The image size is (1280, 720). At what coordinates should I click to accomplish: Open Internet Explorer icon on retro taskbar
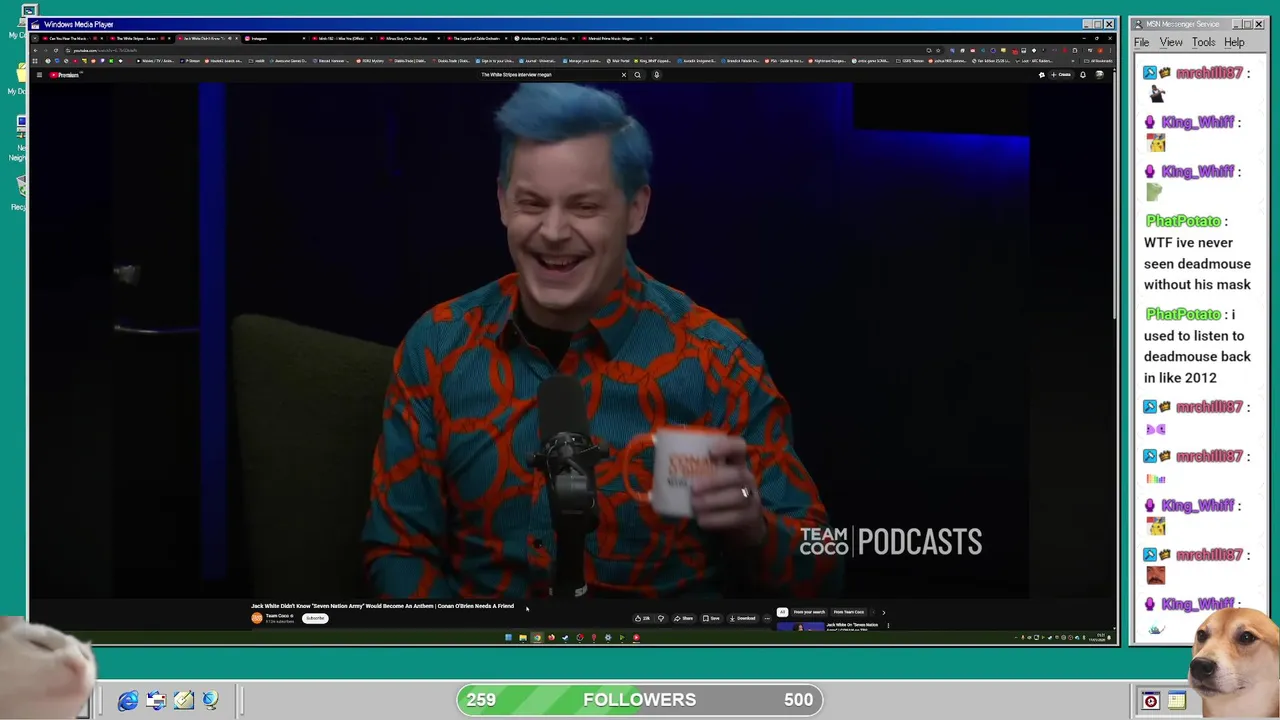(x=128, y=701)
